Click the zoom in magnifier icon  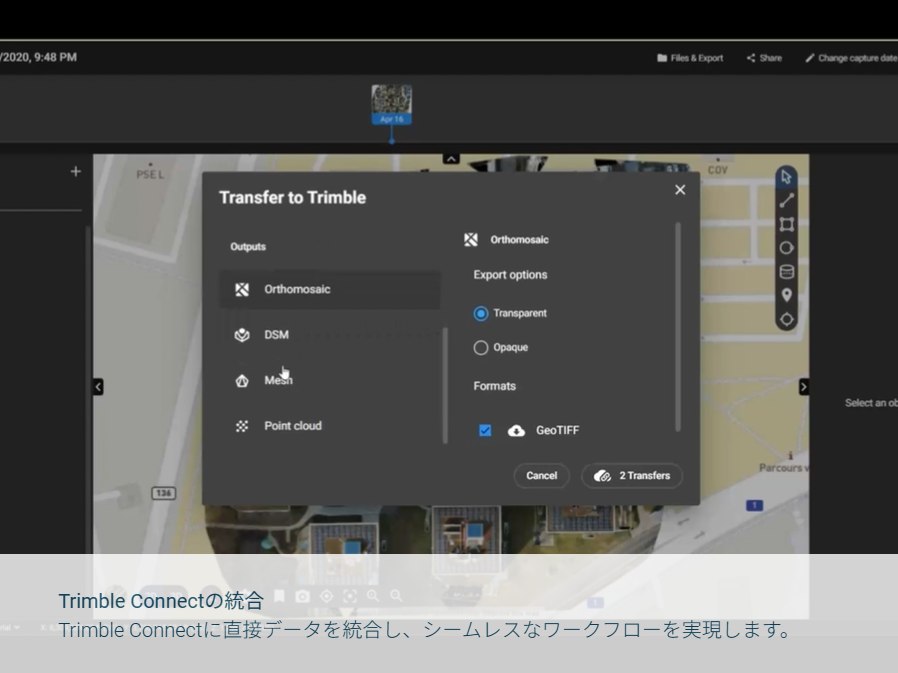click(373, 596)
